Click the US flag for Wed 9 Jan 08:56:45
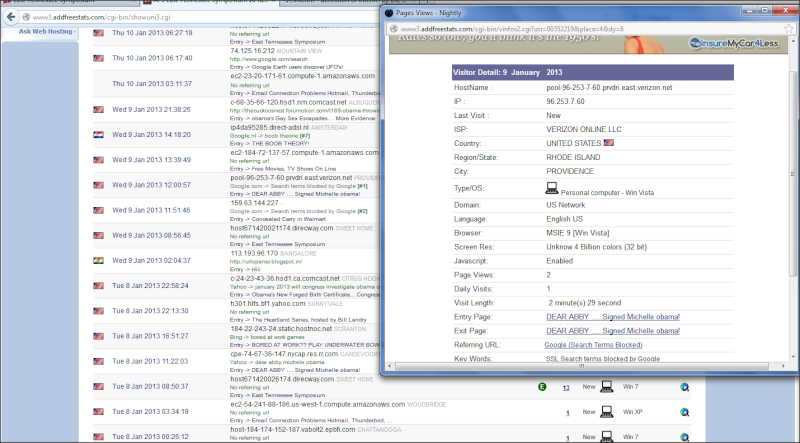The width and height of the screenshot is (800, 443). click(x=98, y=235)
